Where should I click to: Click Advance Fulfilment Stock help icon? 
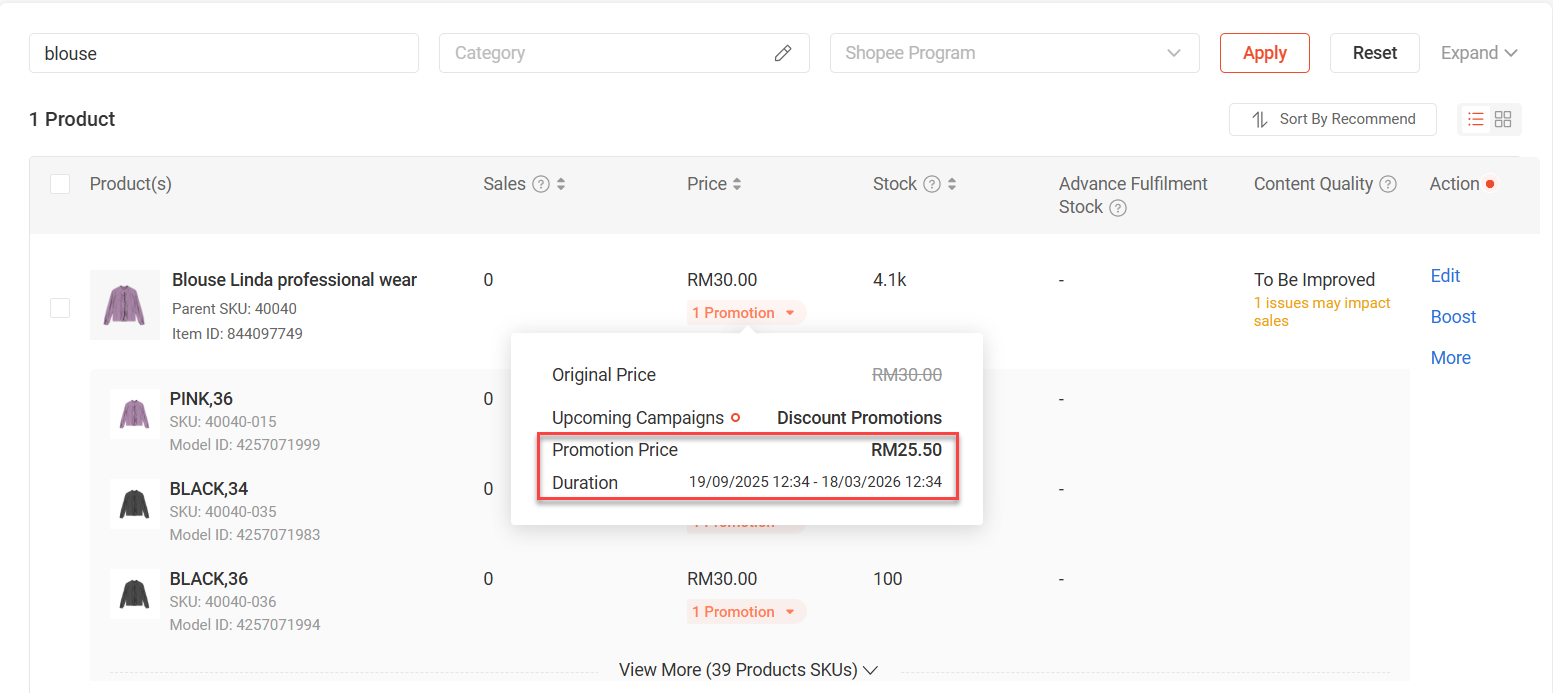(x=1118, y=208)
